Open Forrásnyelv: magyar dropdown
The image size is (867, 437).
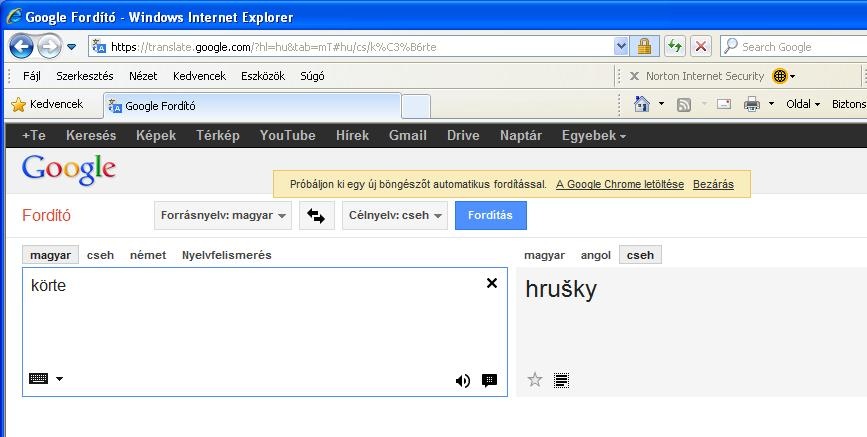223,216
